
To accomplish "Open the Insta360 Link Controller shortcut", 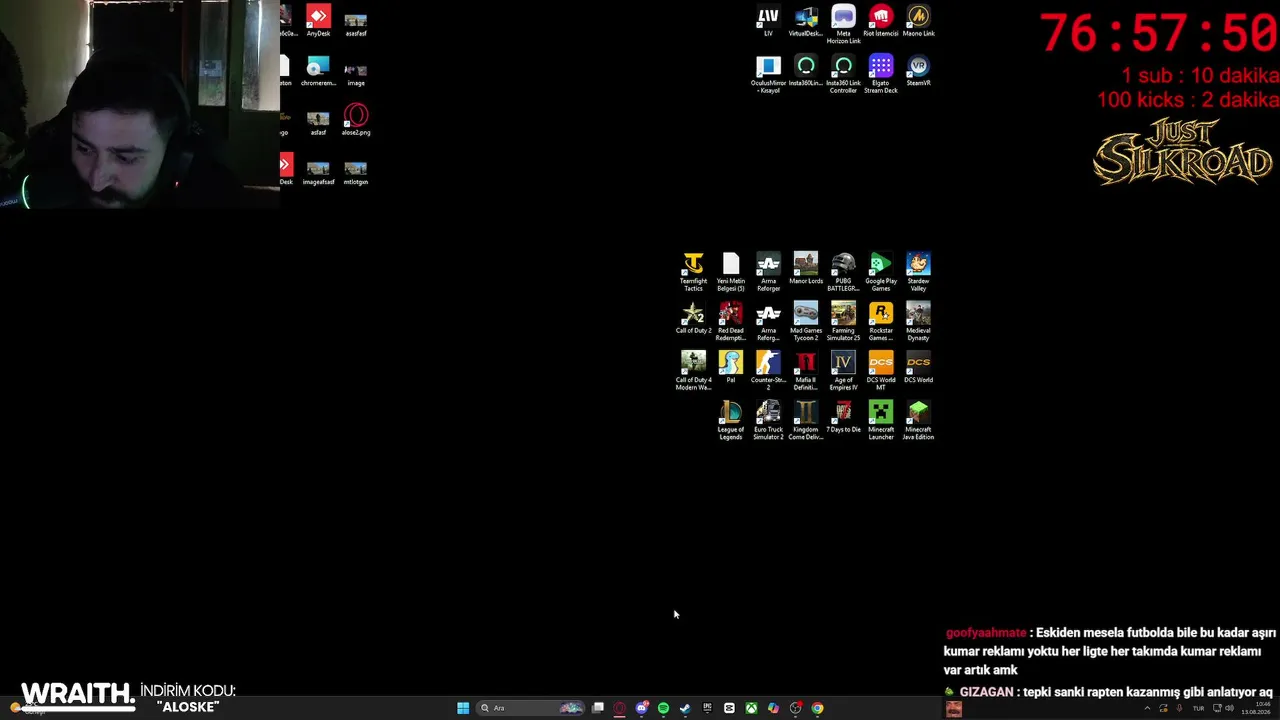I will (x=843, y=75).
